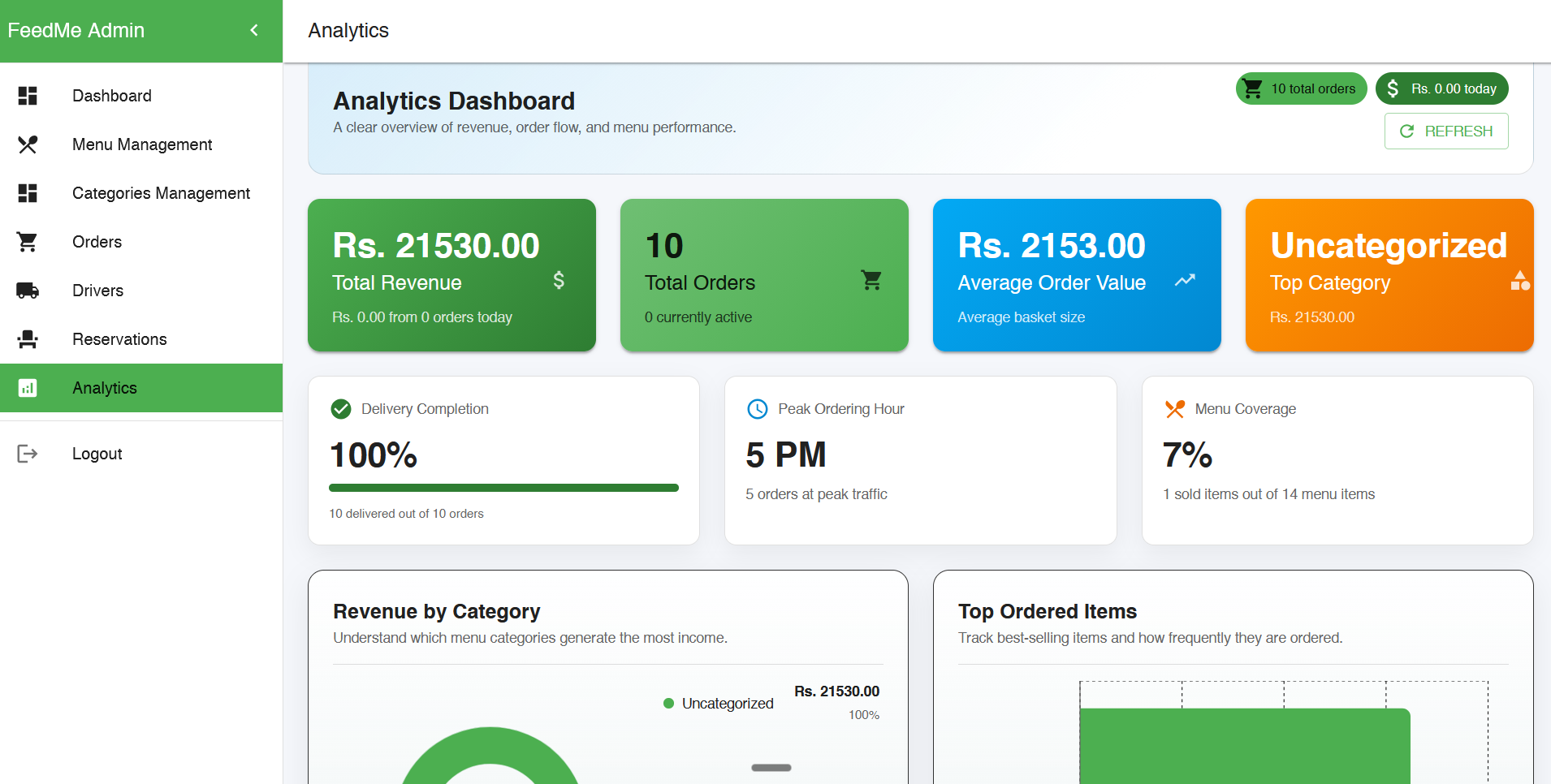Go to the Reservations menu item

[x=119, y=339]
